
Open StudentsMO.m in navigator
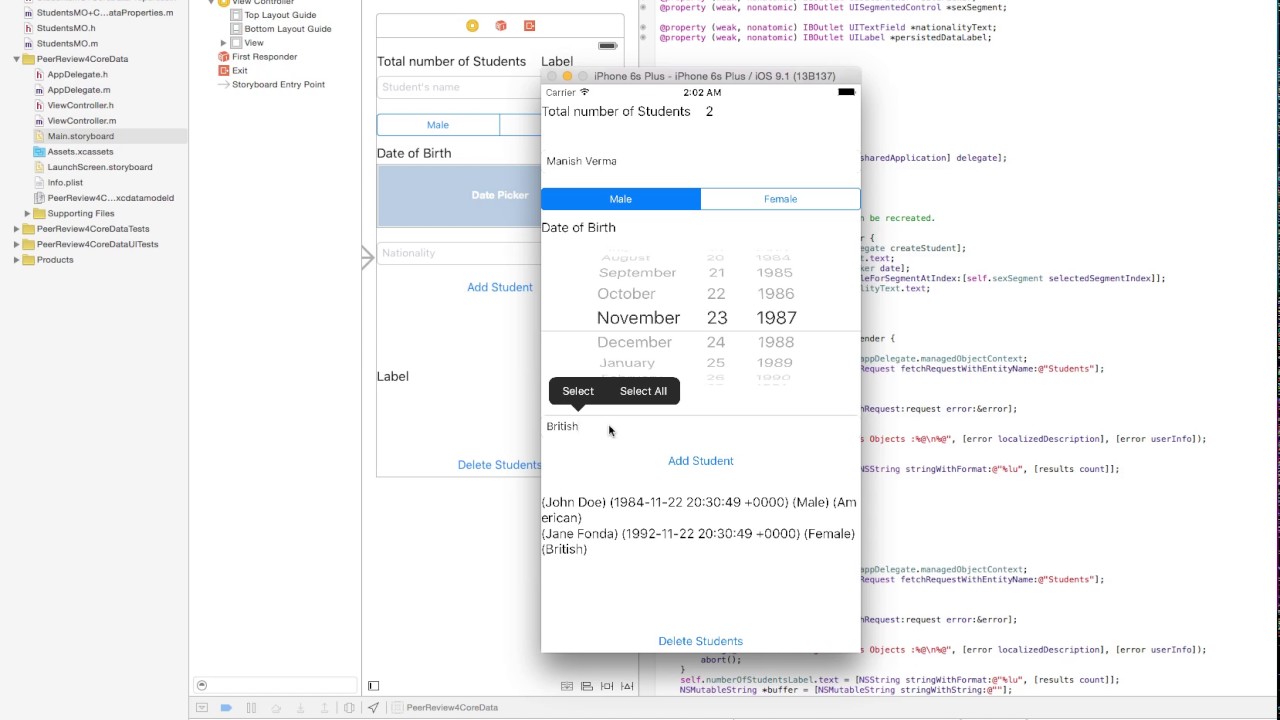tap(67, 44)
